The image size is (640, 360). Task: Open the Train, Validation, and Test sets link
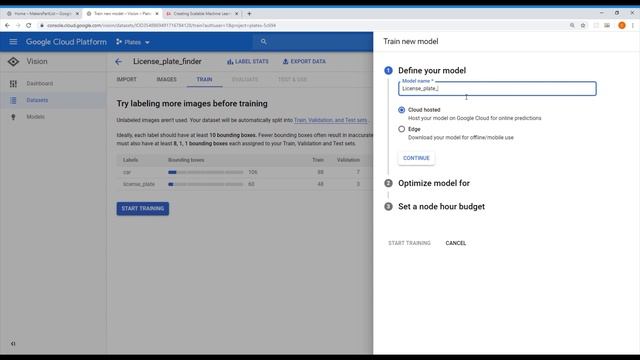pos(330,120)
